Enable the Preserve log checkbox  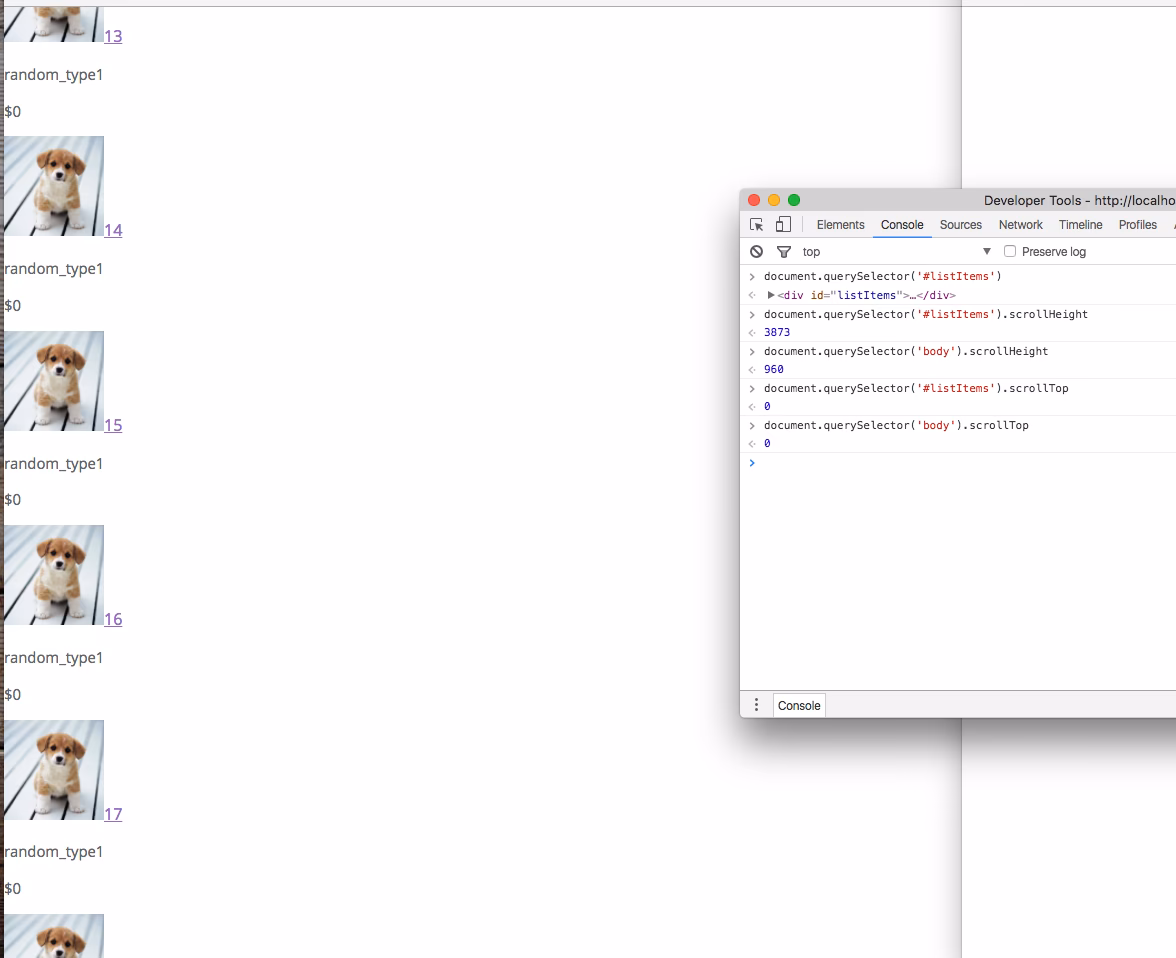pyautogui.click(x=1010, y=251)
